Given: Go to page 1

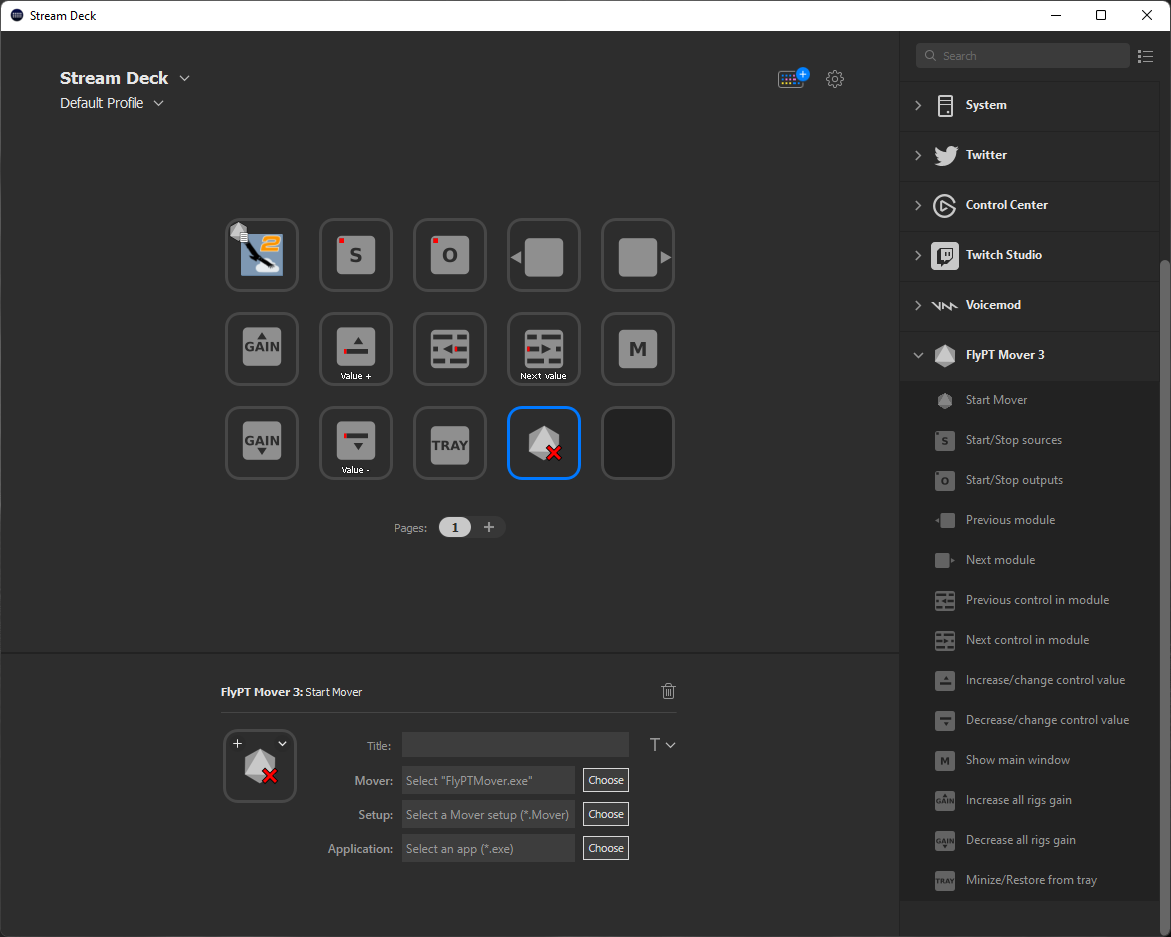Looking at the screenshot, I should pyautogui.click(x=455, y=527).
